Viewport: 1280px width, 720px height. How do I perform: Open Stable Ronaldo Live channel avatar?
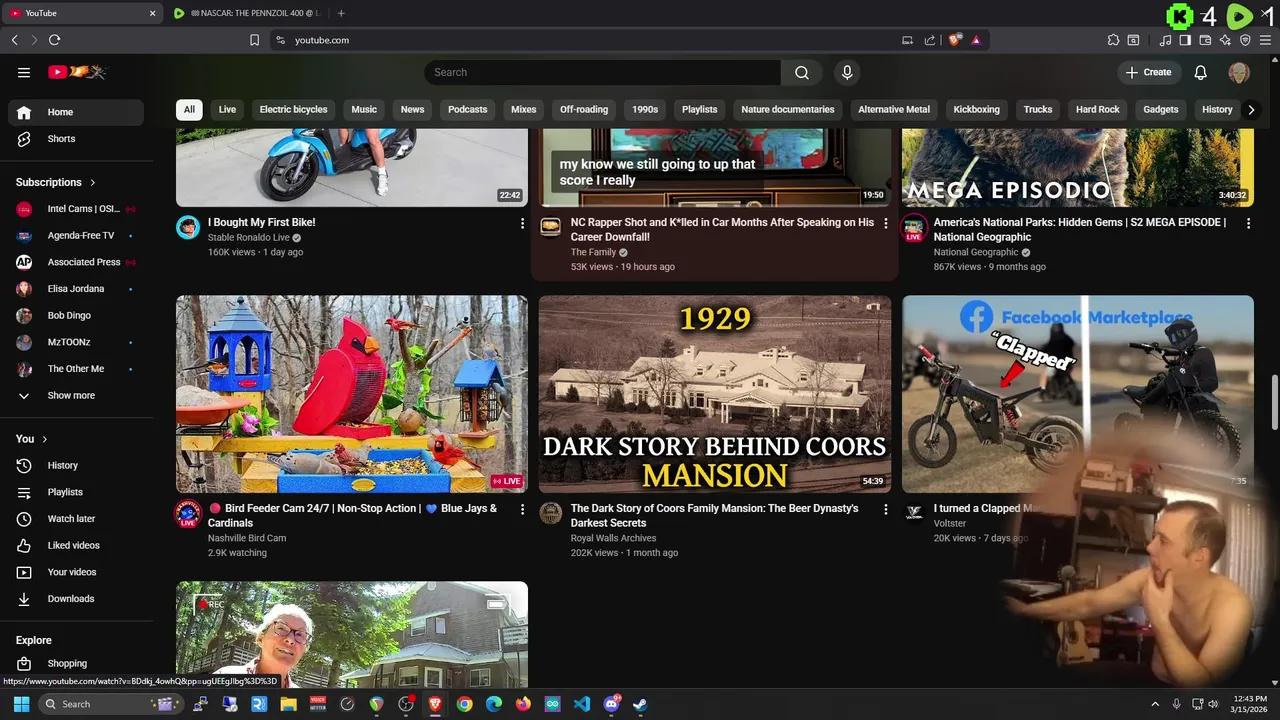coord(188,228)
